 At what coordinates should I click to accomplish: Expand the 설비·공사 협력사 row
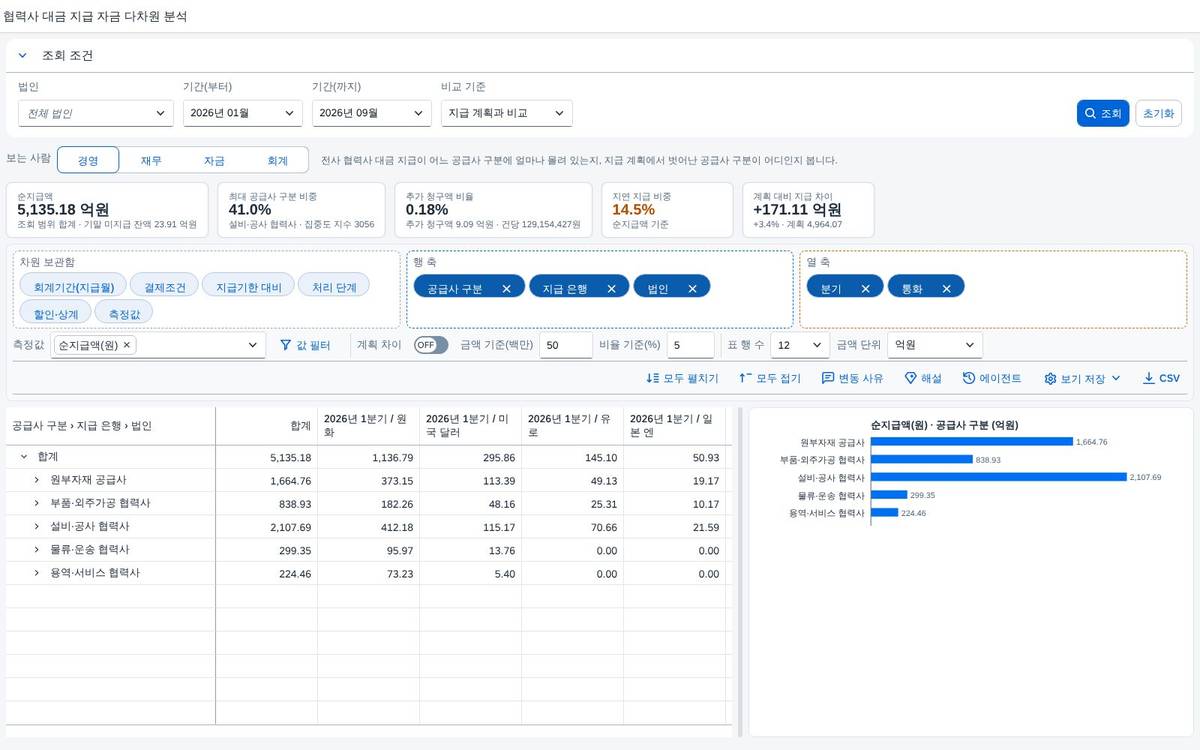(x=37, y=527)
